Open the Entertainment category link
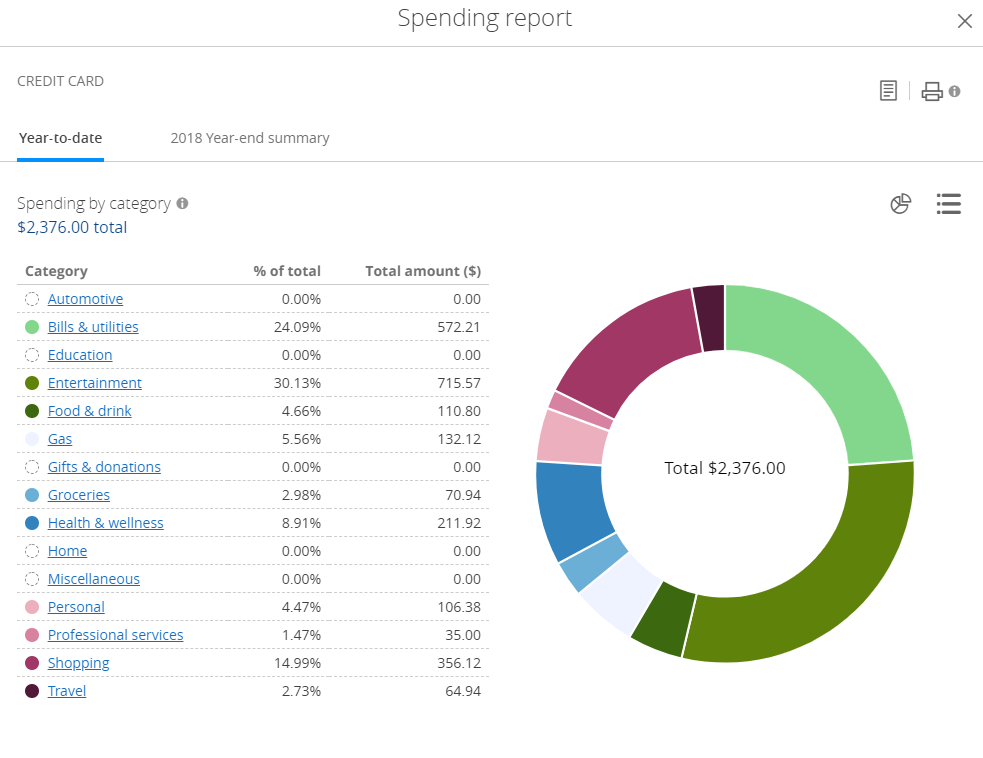 94,383
